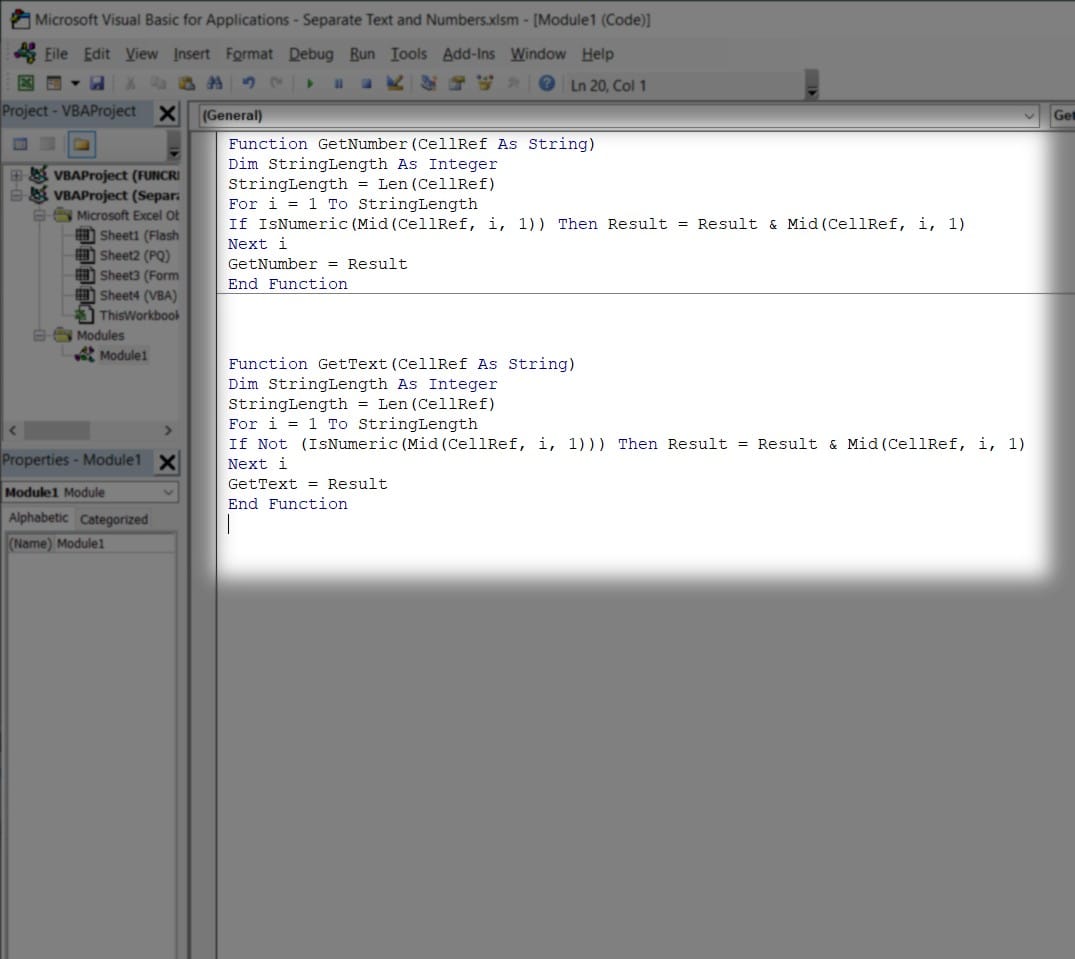Close the Project - VBAProject pane

[167, 113]
